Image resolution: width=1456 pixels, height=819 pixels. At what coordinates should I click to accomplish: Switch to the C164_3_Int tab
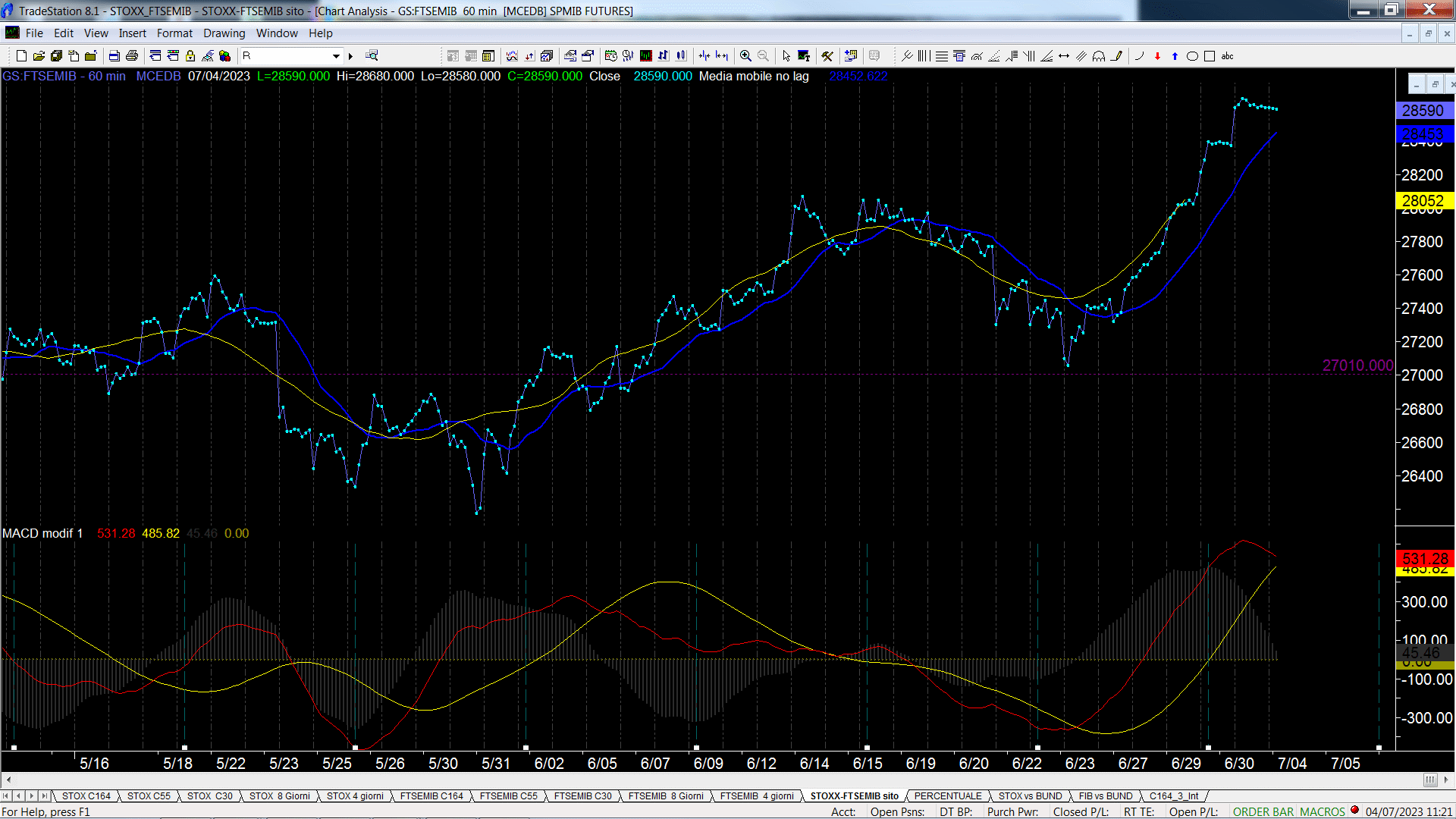[1174, 796]
